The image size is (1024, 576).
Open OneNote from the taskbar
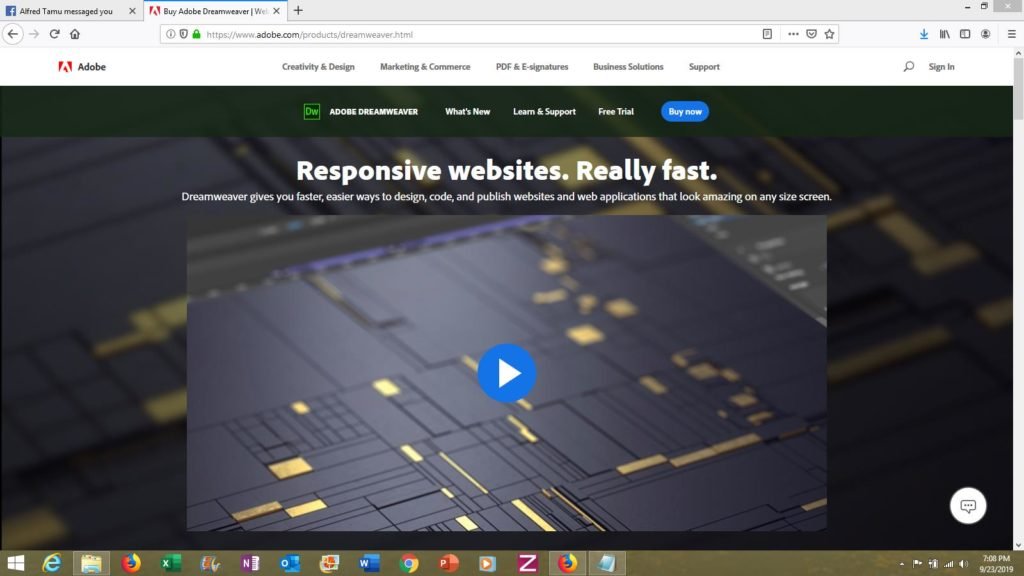[250, 563]
